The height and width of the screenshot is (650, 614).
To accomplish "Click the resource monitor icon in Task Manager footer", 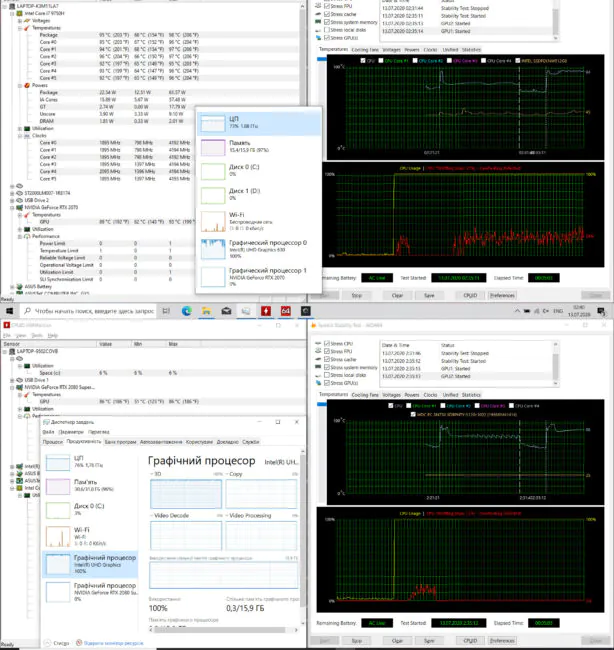I will [79, 643].
